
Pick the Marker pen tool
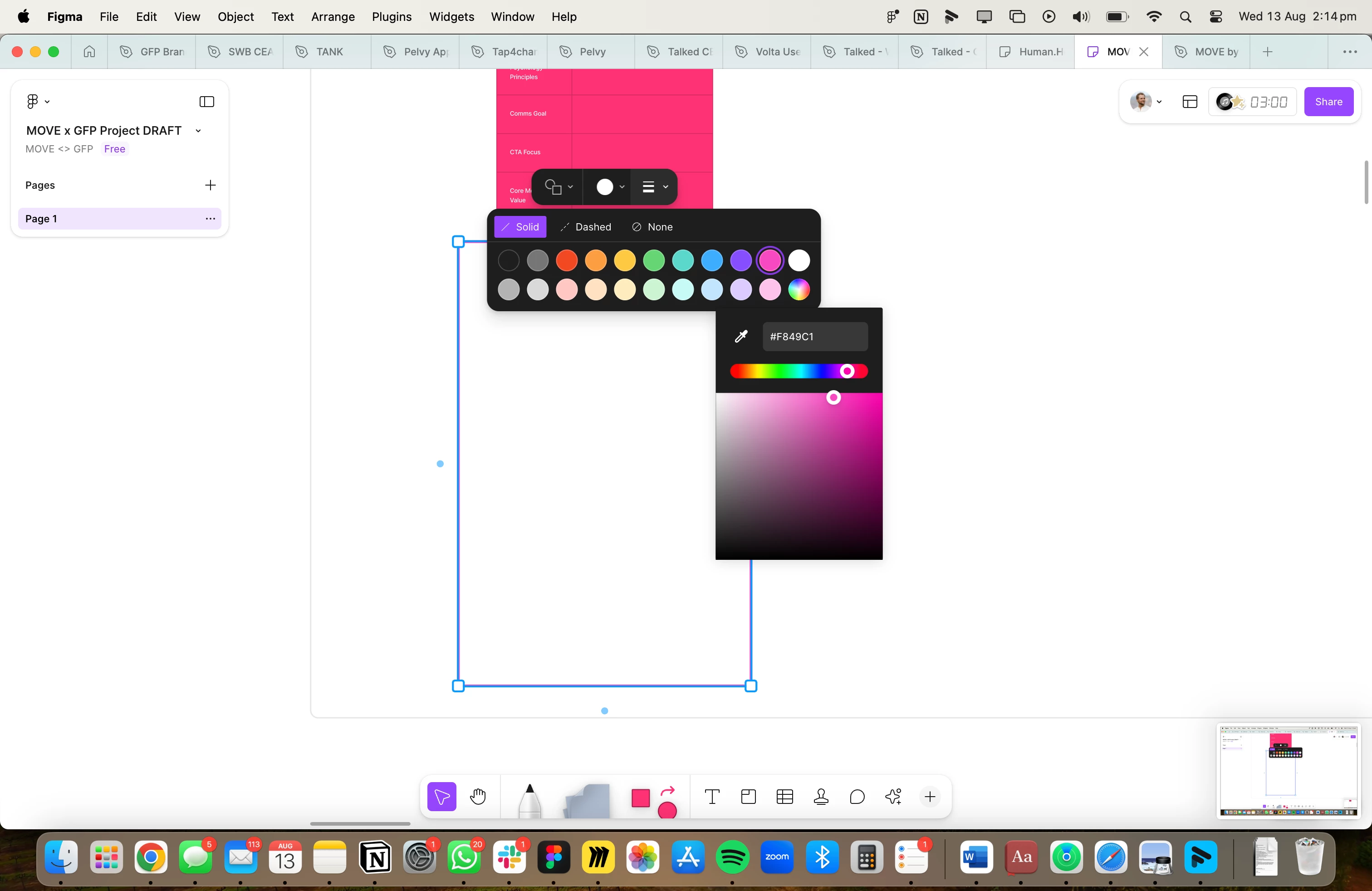click(x=529, y=801)
